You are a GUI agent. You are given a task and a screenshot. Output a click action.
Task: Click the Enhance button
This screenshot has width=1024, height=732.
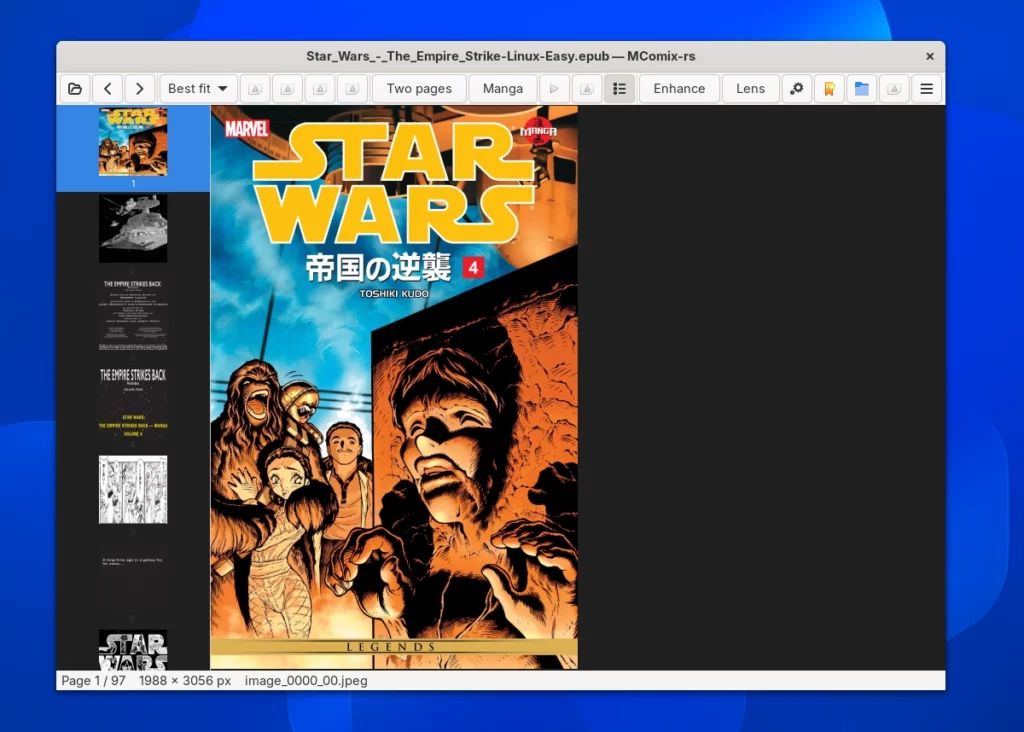tap(679, 89)
